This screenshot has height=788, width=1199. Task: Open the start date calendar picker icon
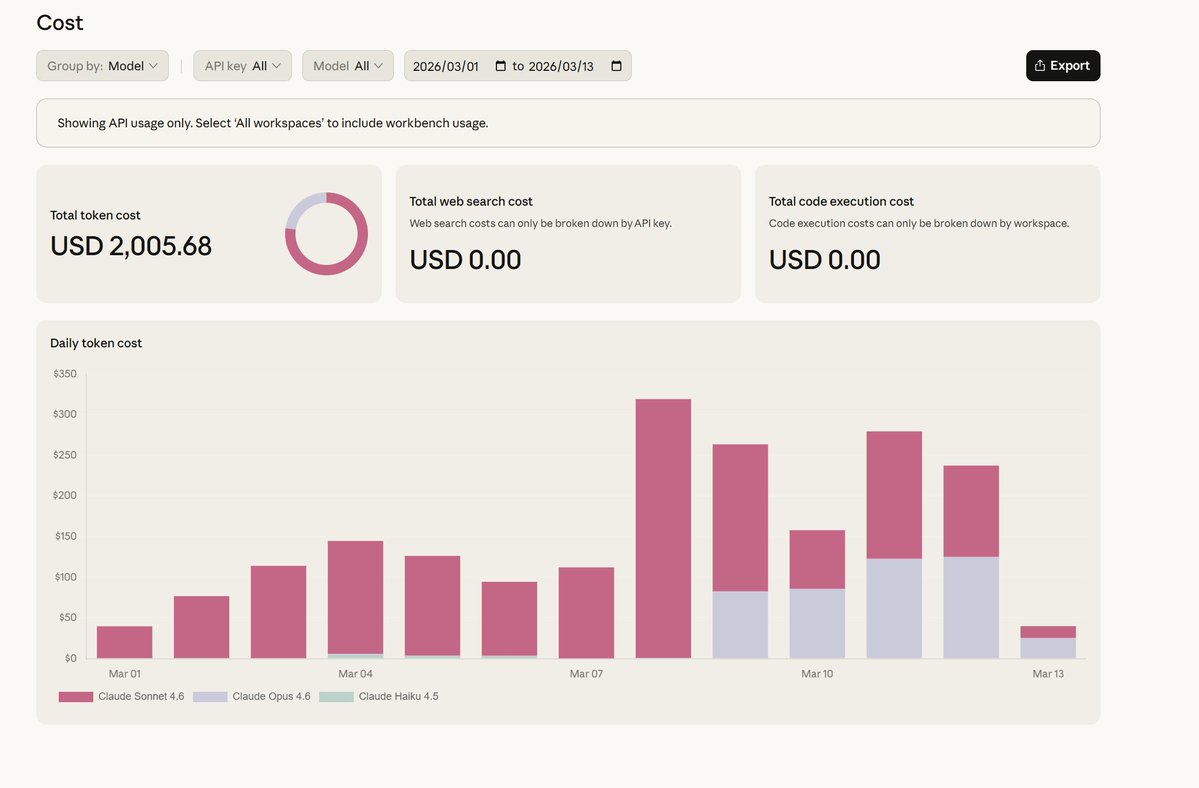[501, 66]
